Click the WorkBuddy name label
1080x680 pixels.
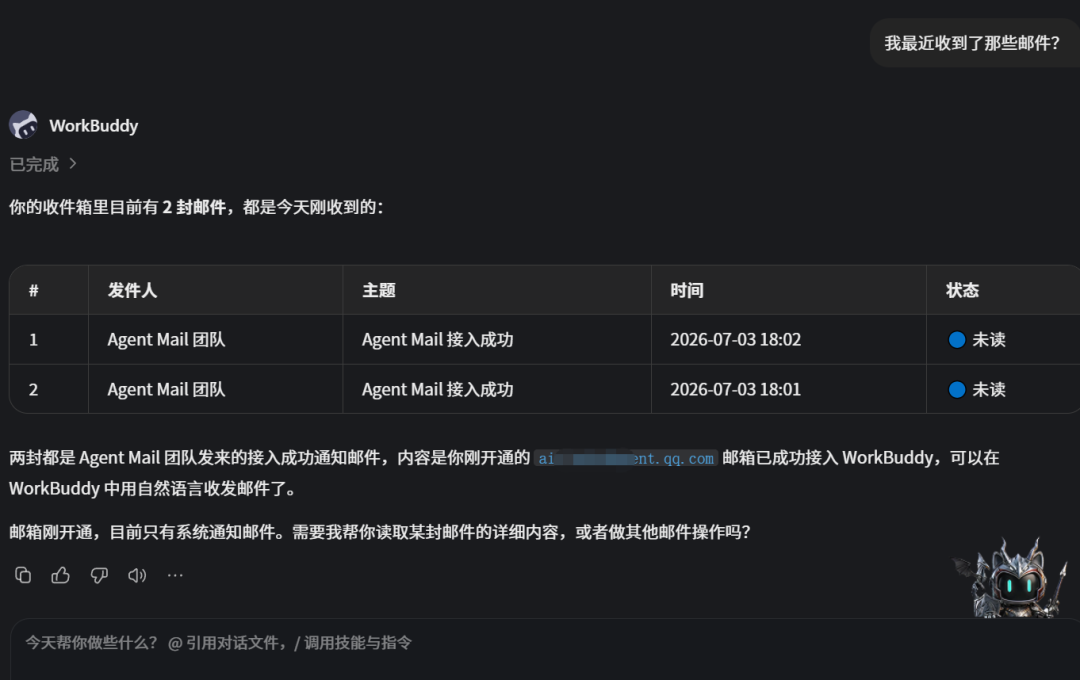coord(94,126)
